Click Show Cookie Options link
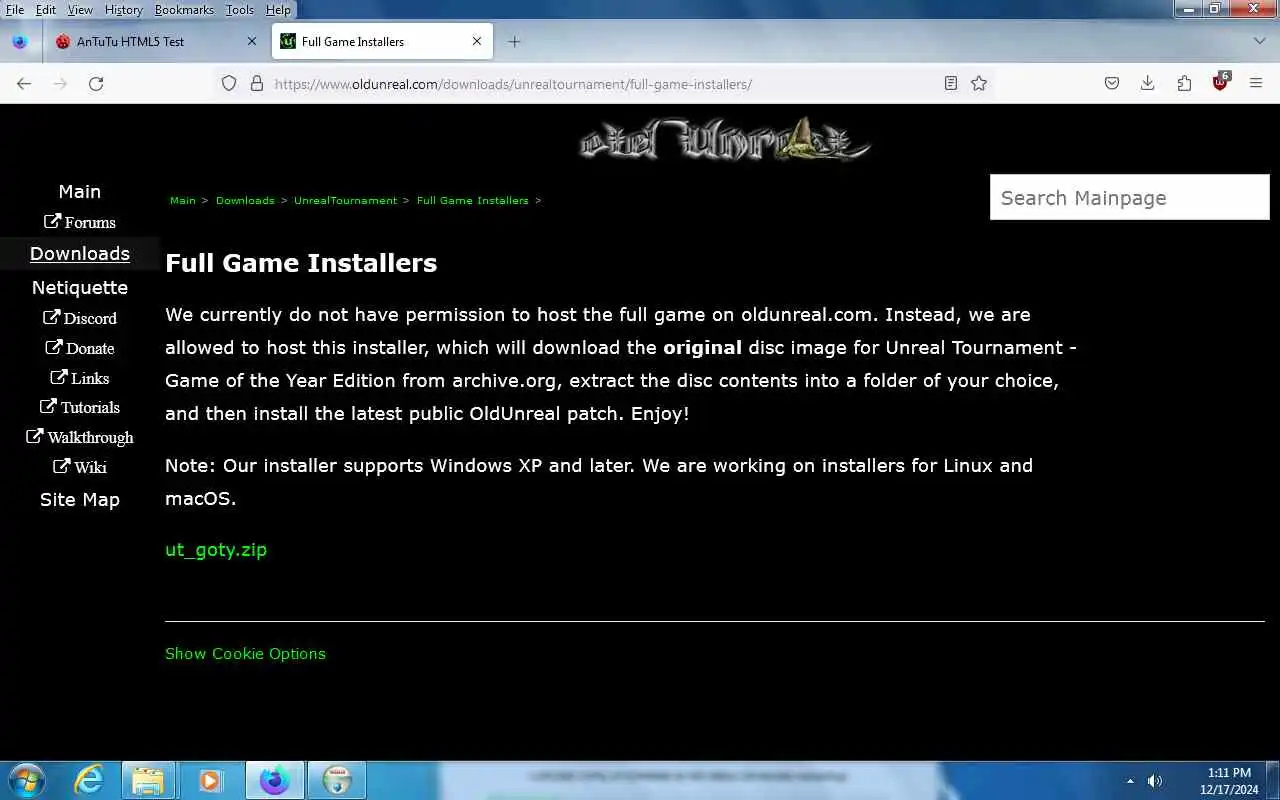The height and width of the screenshot is (800, 1280). (x=245, y=653)
